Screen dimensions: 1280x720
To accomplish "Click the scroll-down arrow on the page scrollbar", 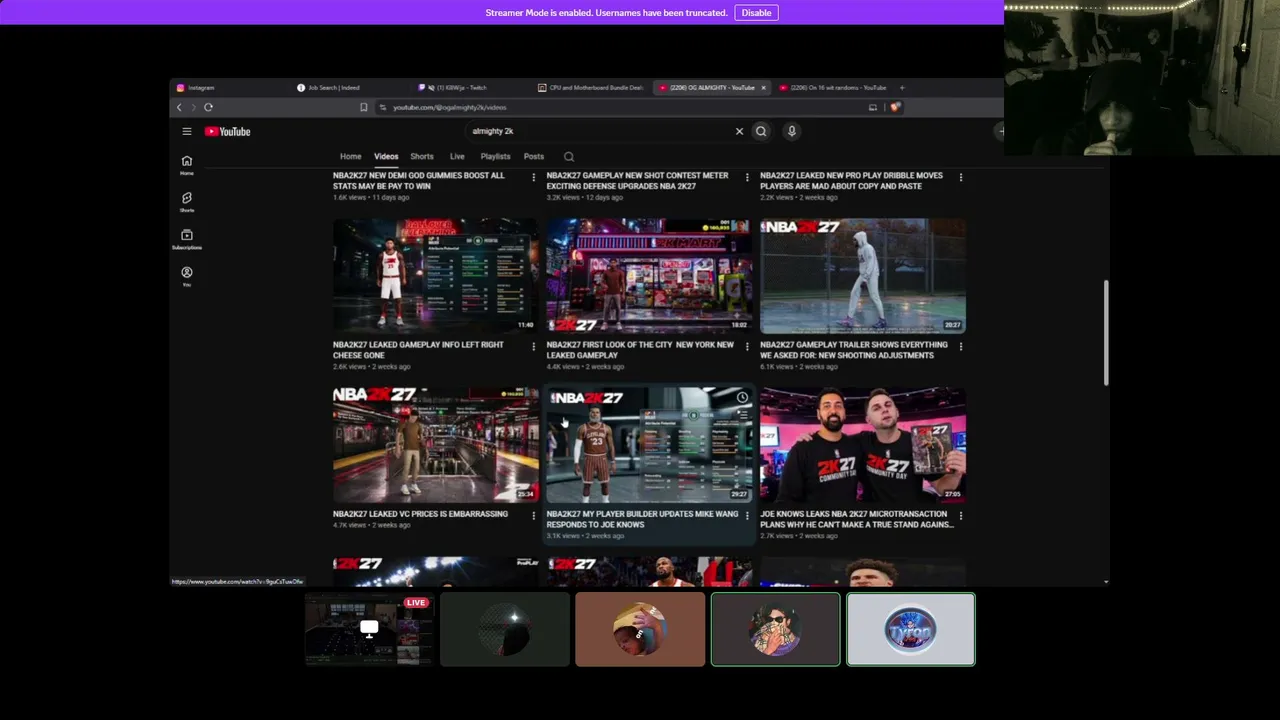I will click(x=1106, y=581).
